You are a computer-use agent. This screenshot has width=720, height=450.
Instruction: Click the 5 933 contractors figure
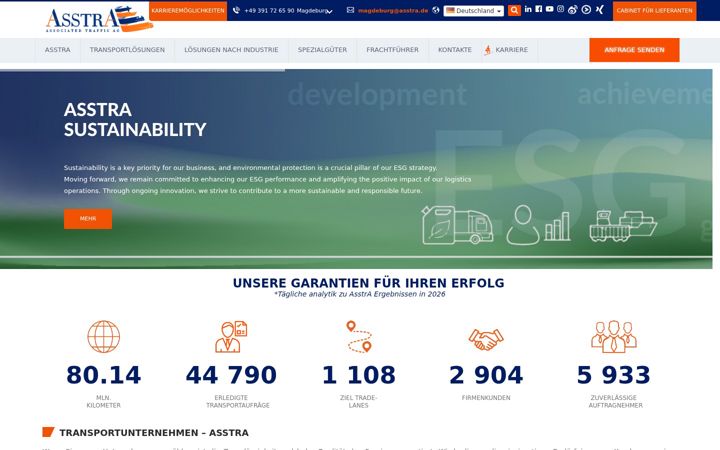pyautogui.click(x=614, y=375)
